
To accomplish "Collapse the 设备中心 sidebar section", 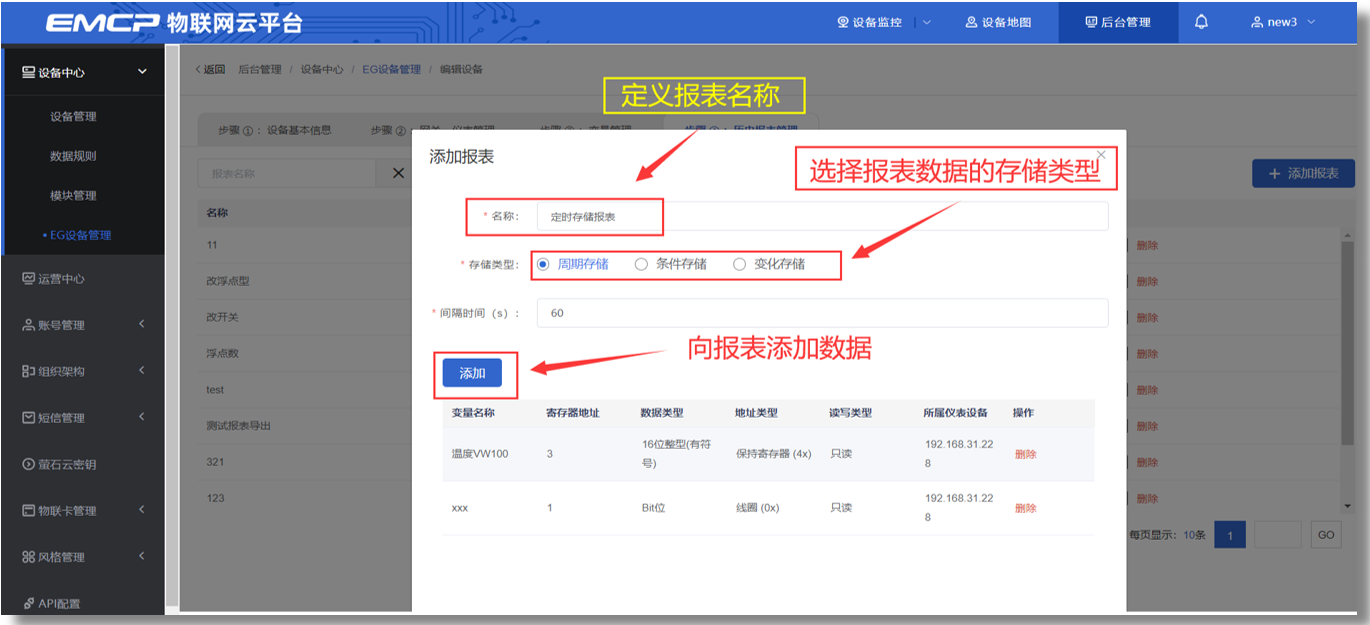I will pos(142,71).
